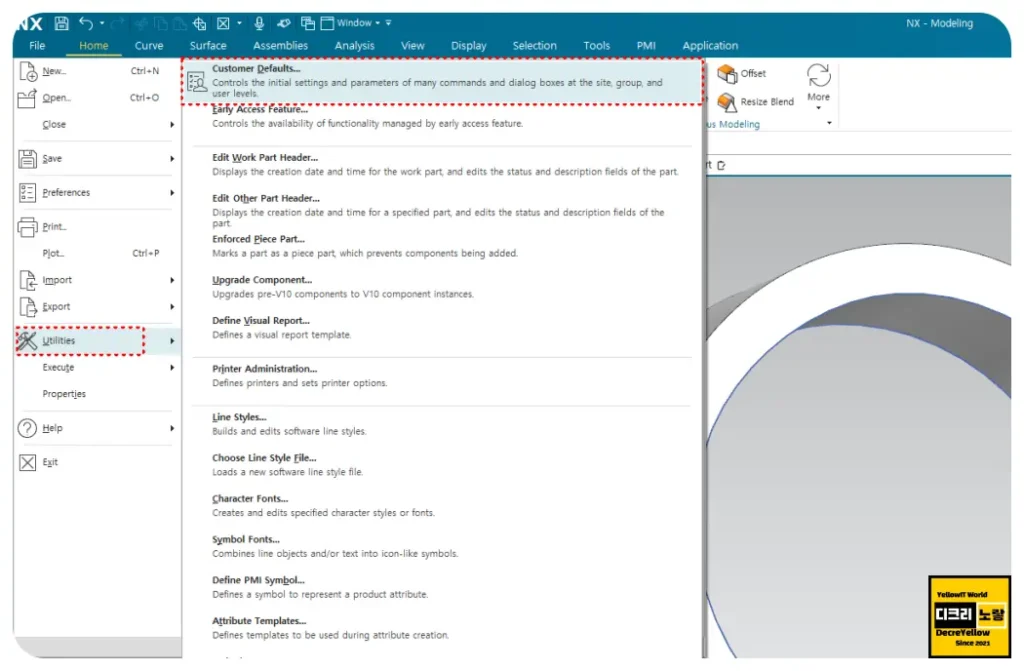Click the touch mode hand icon
Viewport: 1024px width, 671px height.
coord(283,24)
